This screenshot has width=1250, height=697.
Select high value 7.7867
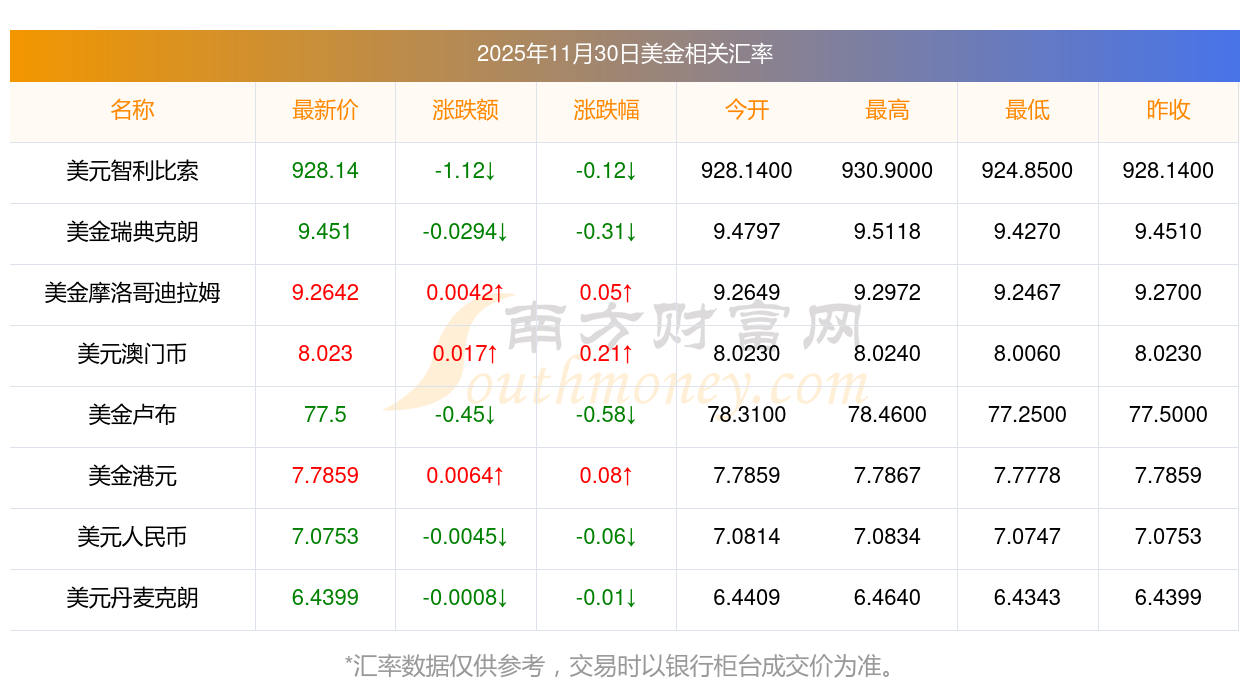click(x=887, y=476)
